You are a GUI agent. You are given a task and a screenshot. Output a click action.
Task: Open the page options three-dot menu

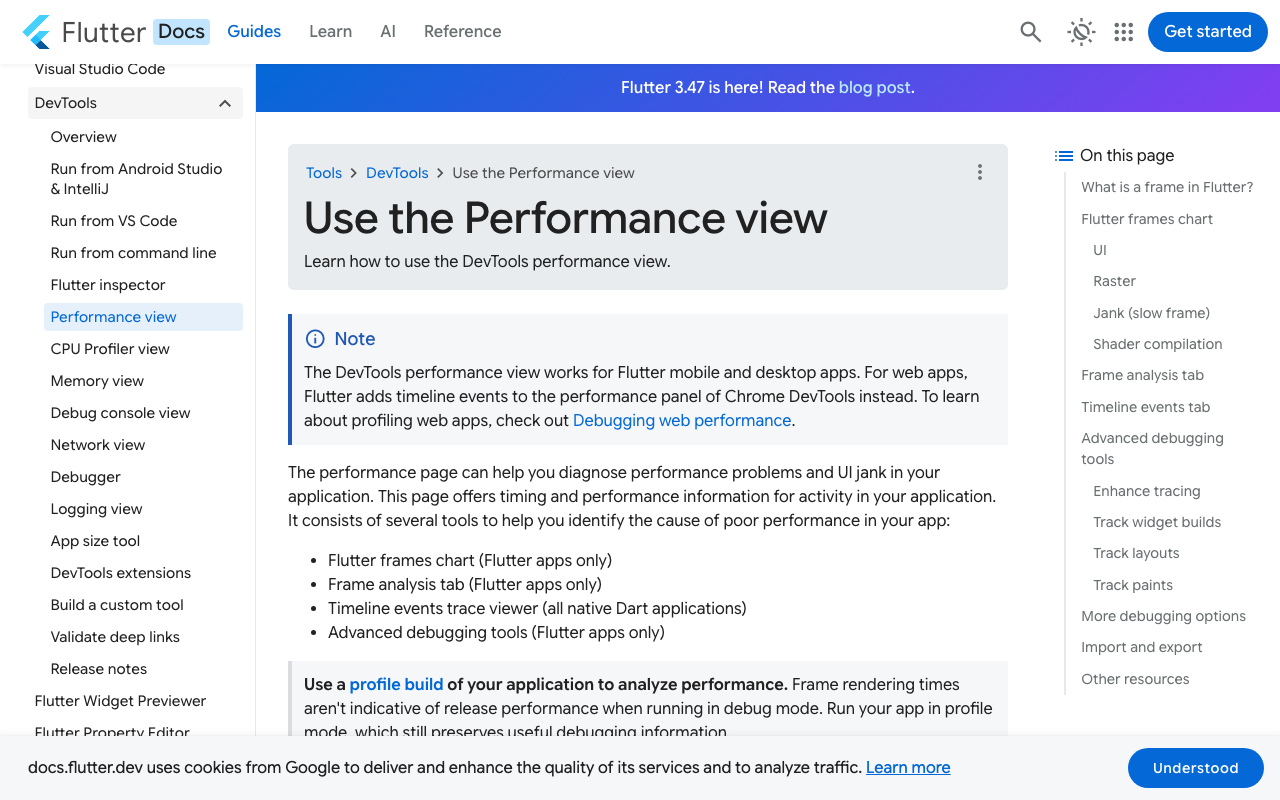pyautogui.click(x=980, y=172)
